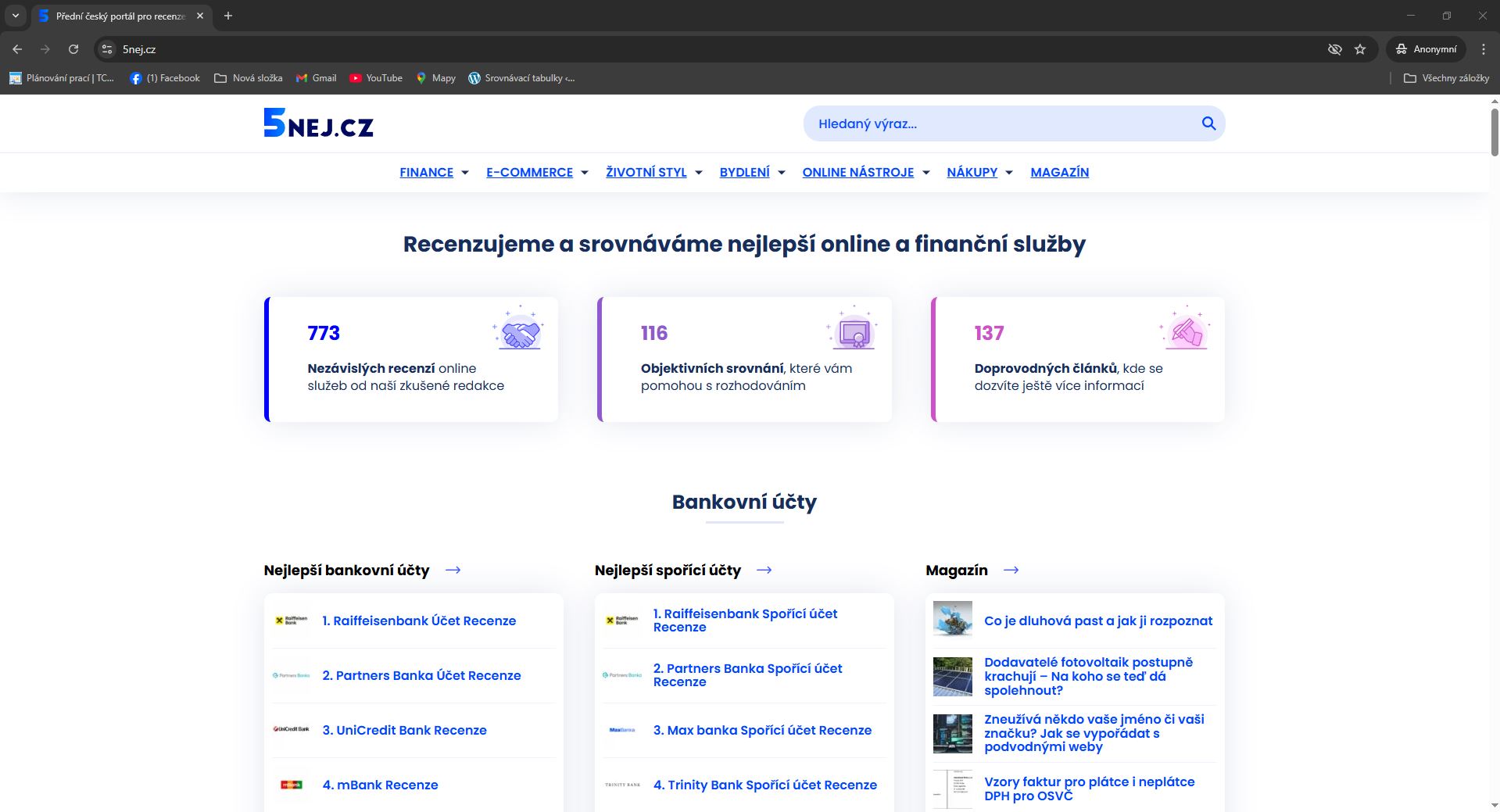The width and height of the screenshot is (1500, 812).
Task: Reload the page with refresh icon
Action: point(73,49)
